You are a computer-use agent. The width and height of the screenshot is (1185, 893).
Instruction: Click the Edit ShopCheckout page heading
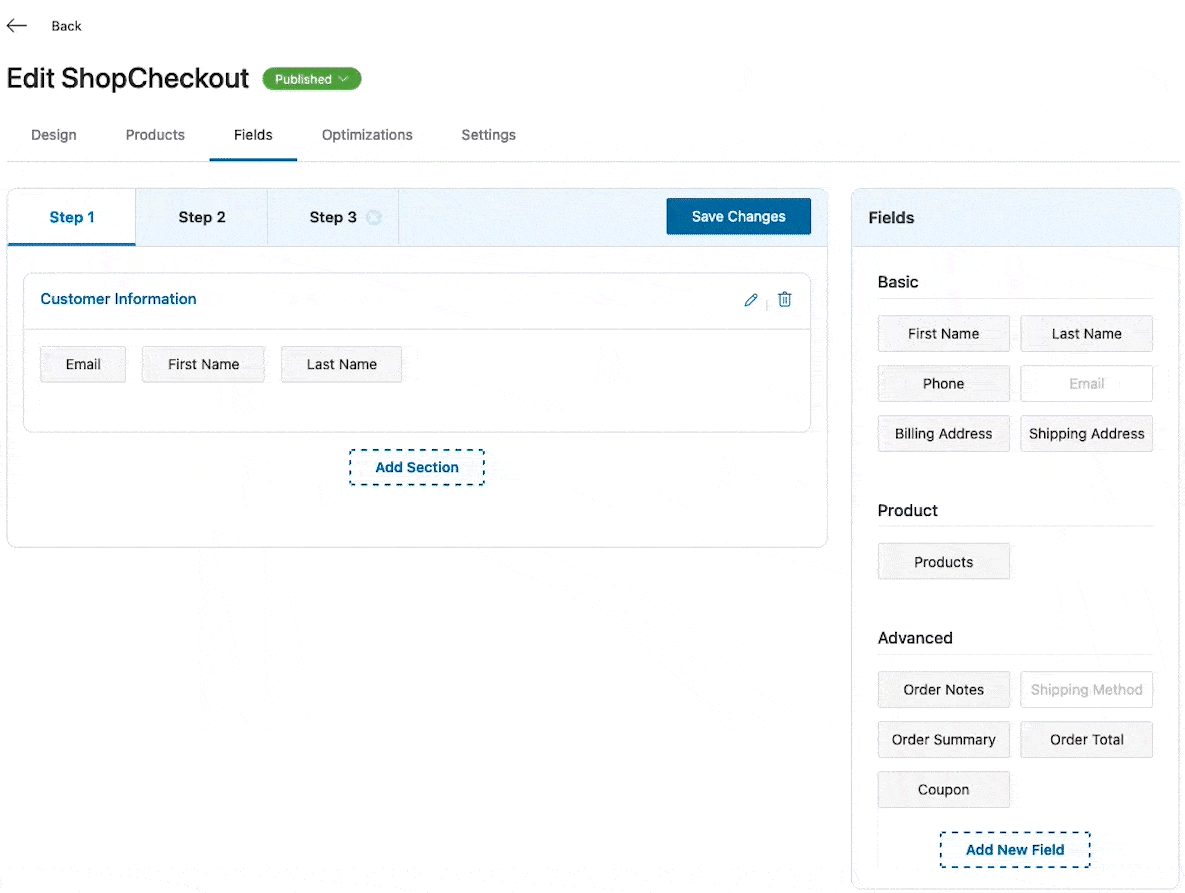pyautogui.click(x=128, y=78)
